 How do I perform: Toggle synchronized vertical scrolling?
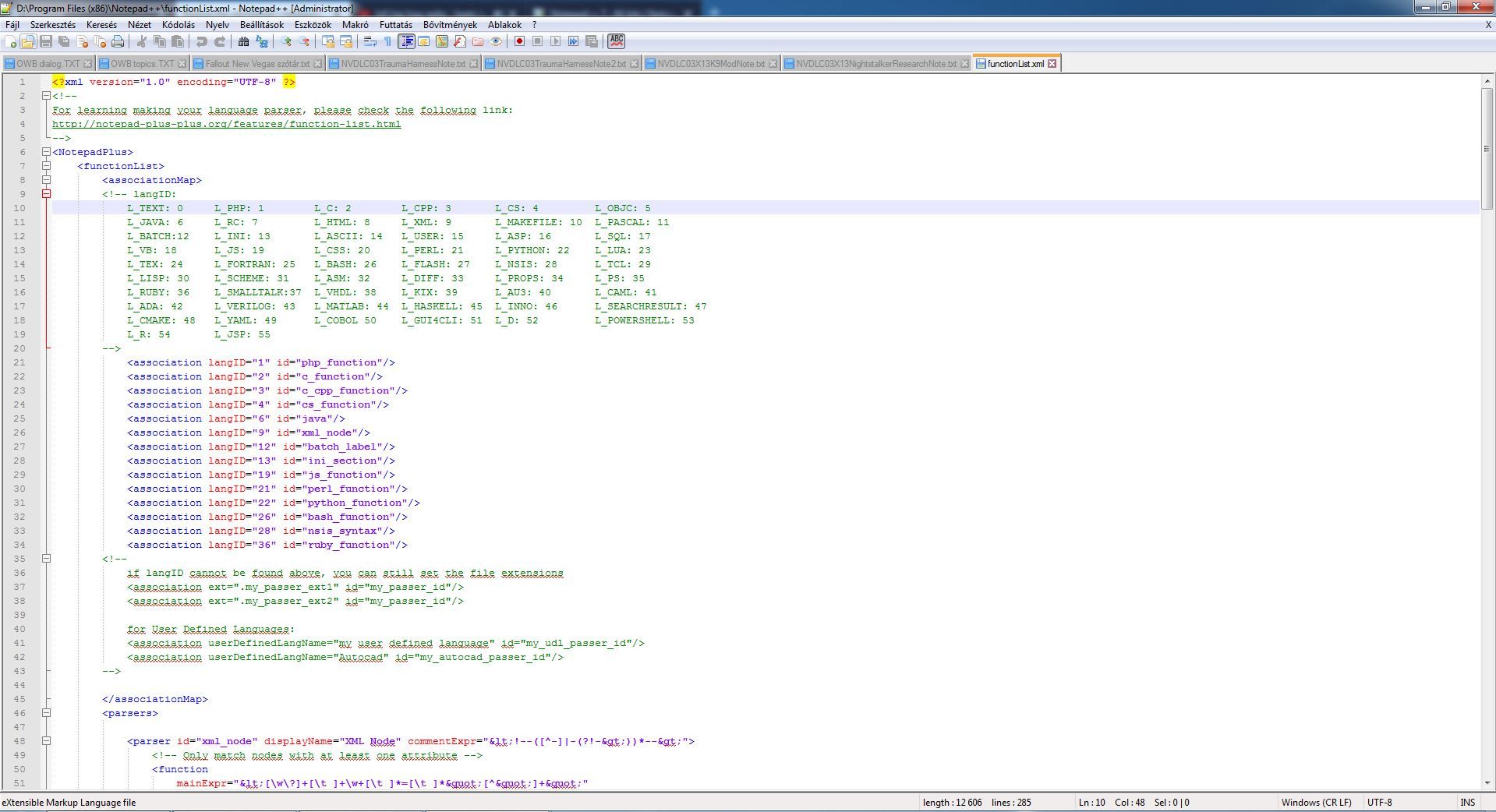(x=328, y=41)
